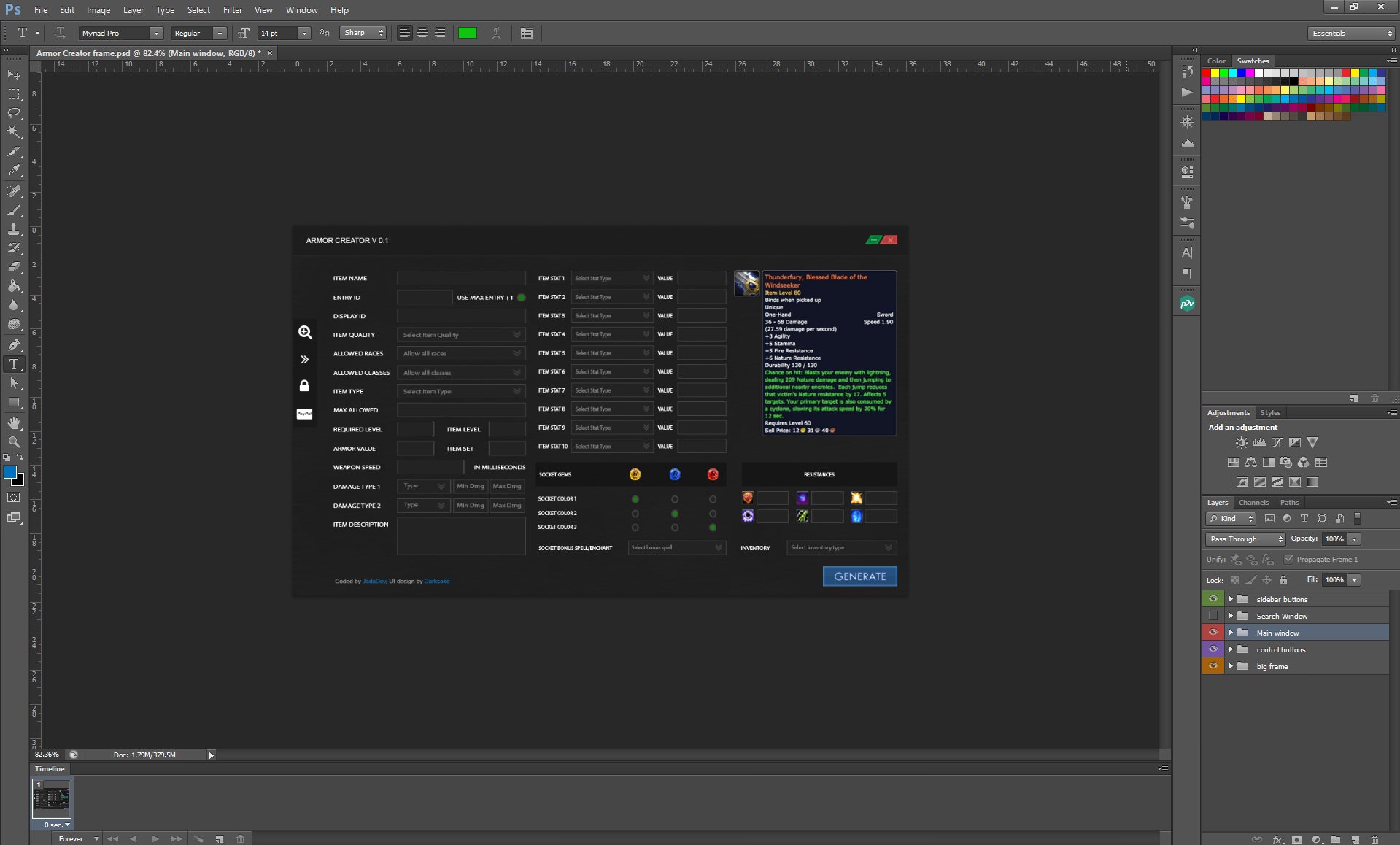Click the green text color swatch
1400x845 pixels.
(468, 34)
